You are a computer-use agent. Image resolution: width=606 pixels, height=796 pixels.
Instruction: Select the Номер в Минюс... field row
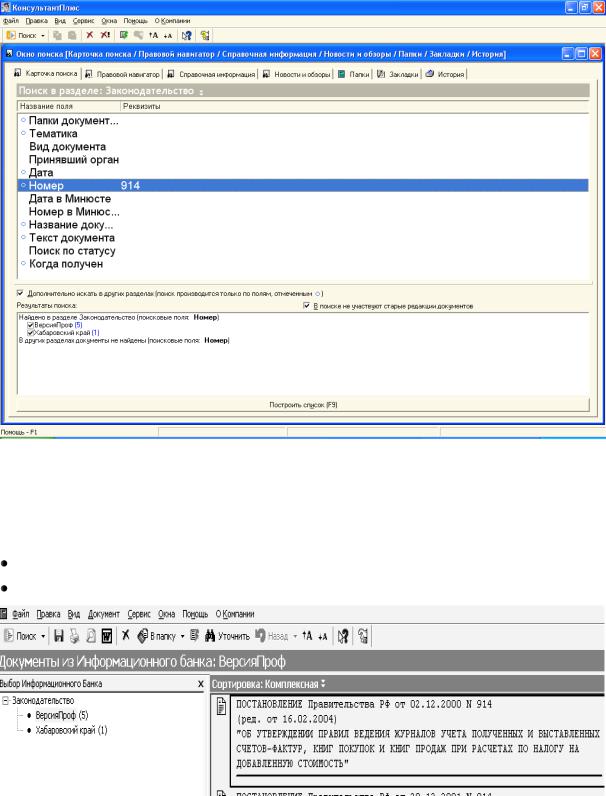point(303,212)
